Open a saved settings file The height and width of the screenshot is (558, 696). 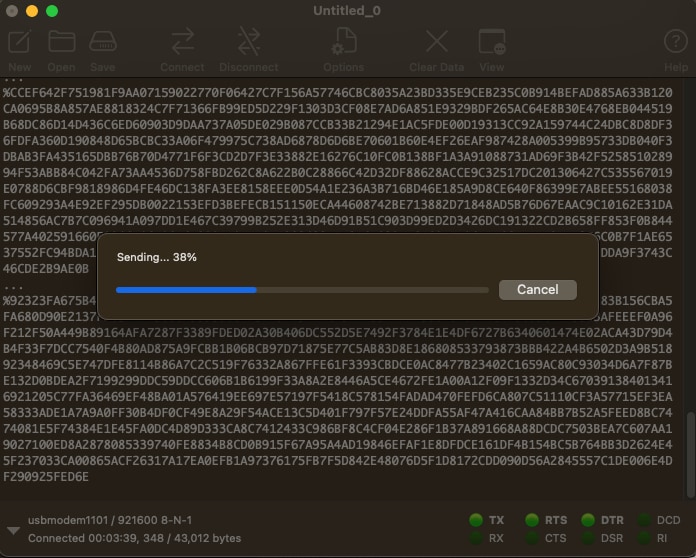tap(61, 43)
